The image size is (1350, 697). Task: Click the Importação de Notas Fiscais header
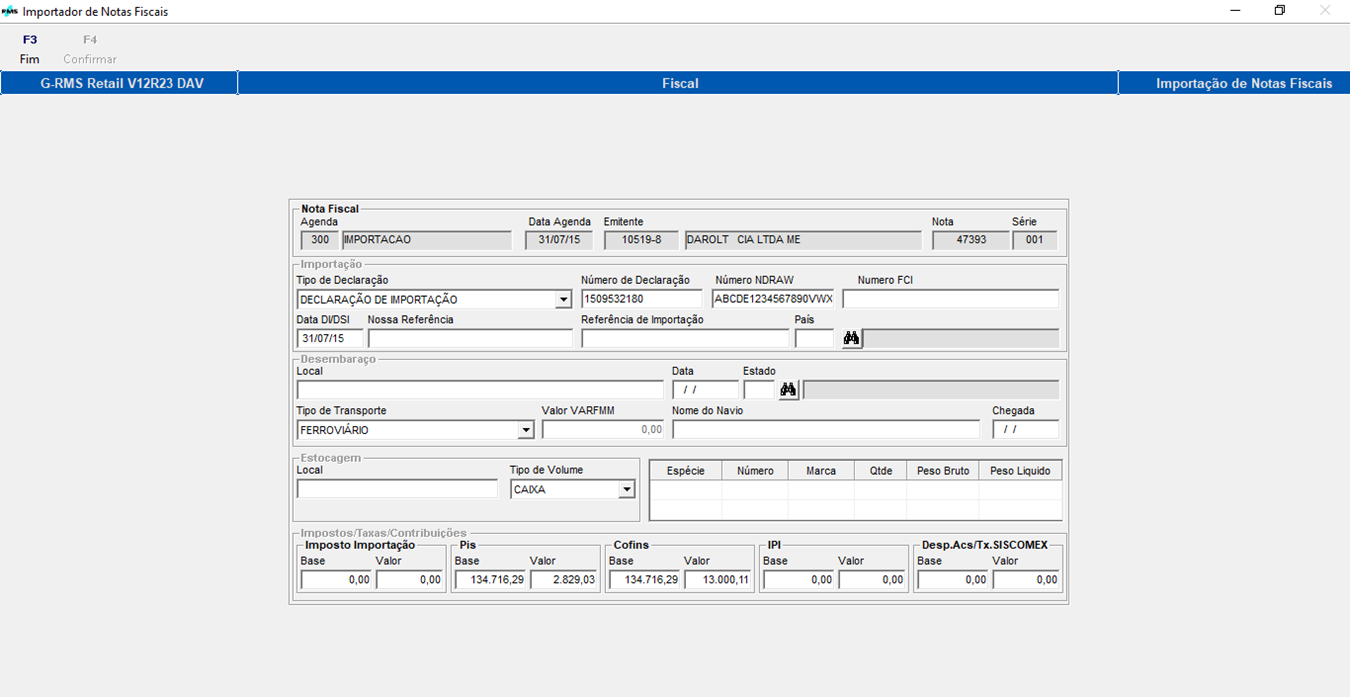[1244, 83]
